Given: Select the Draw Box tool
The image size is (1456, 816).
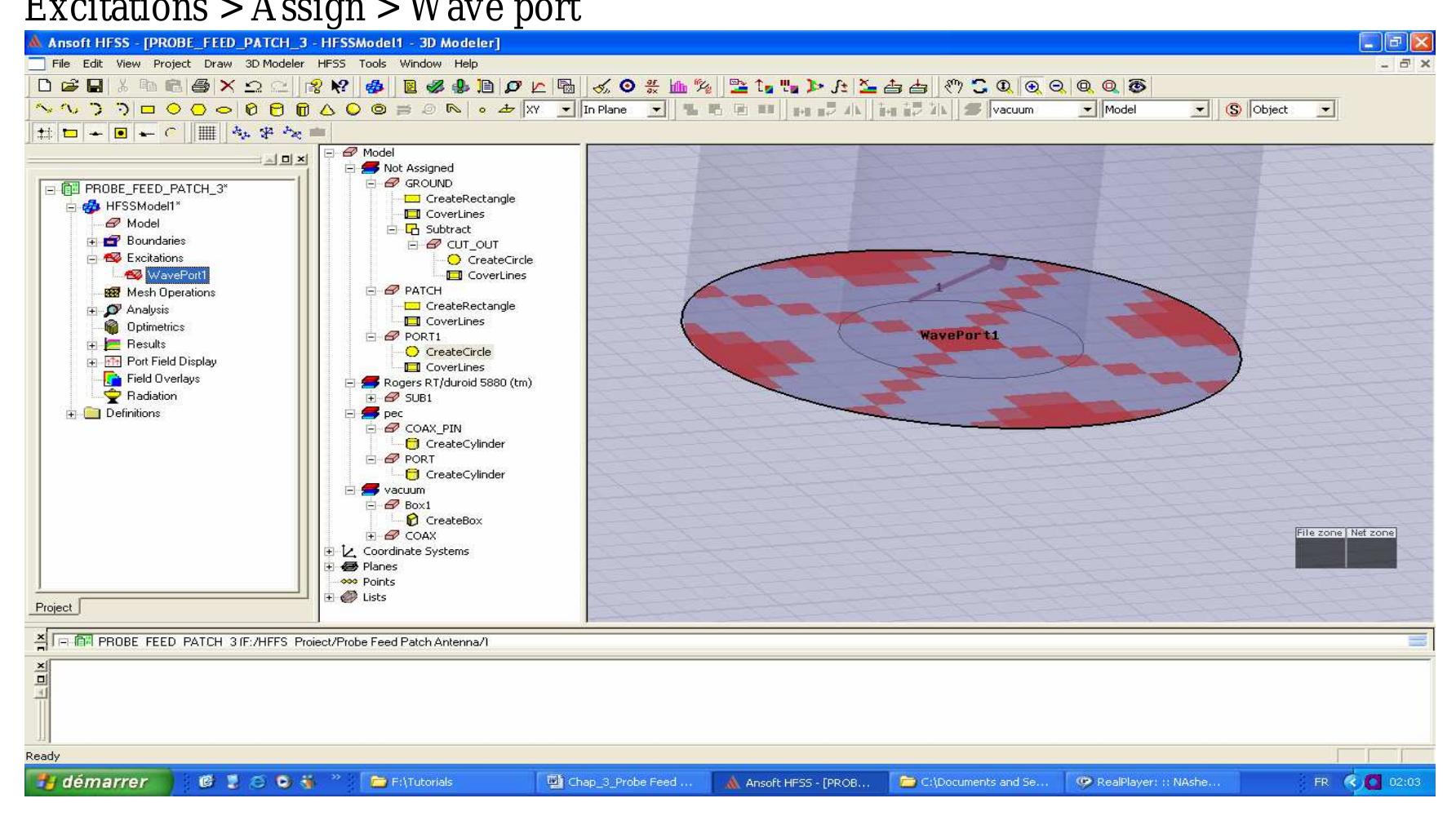Looking at the screenshot, I should (251, 110).
